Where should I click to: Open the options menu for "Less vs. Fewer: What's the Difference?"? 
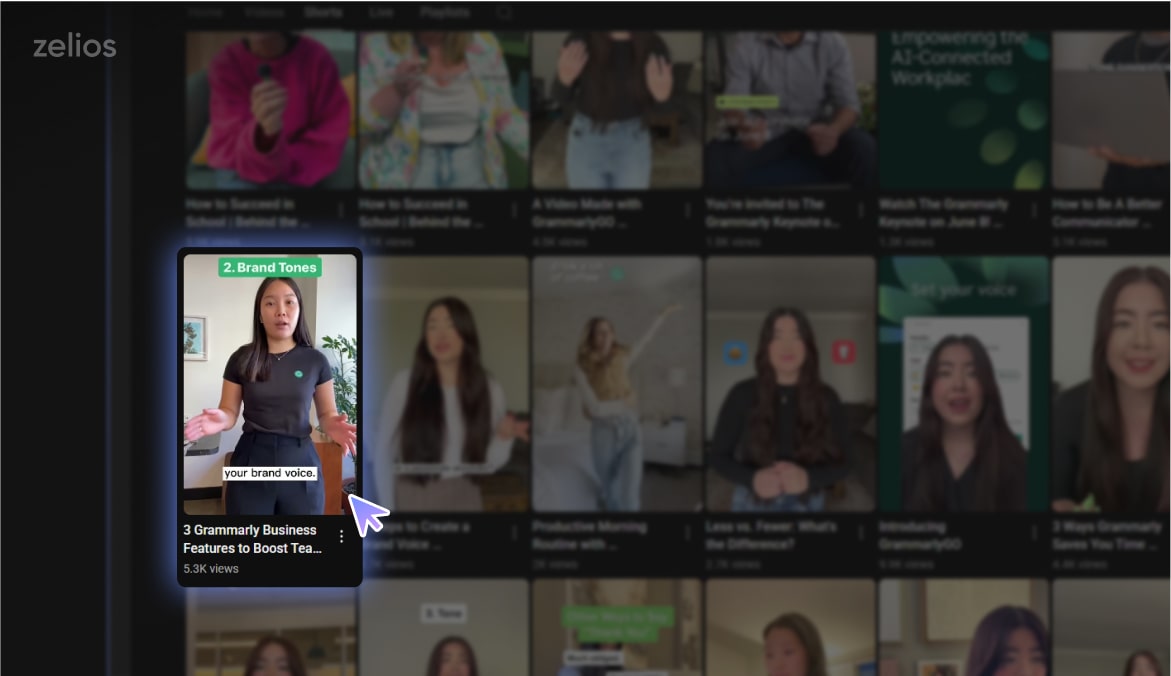tap(863, 532)
